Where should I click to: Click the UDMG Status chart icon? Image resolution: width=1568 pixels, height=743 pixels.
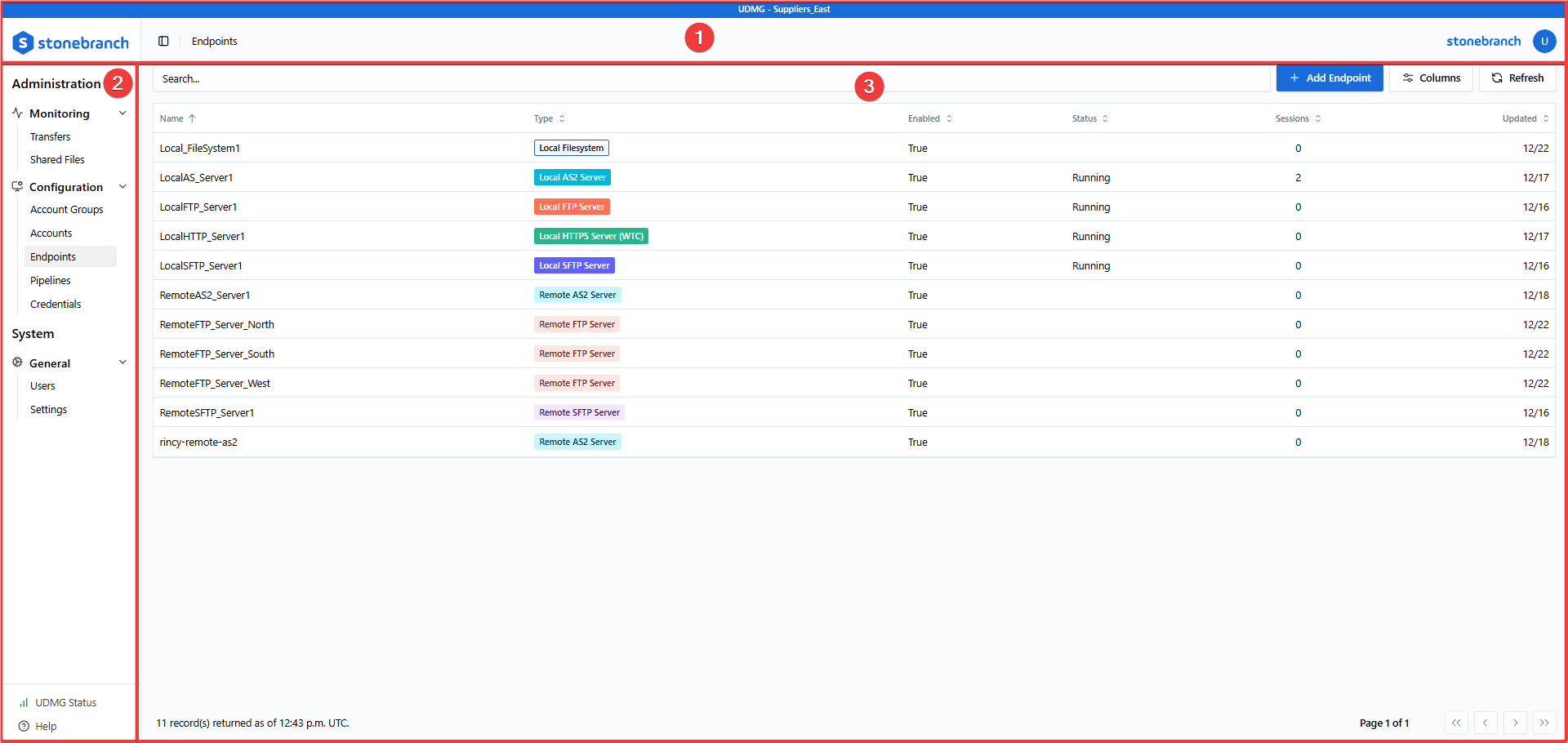point(24,702)
